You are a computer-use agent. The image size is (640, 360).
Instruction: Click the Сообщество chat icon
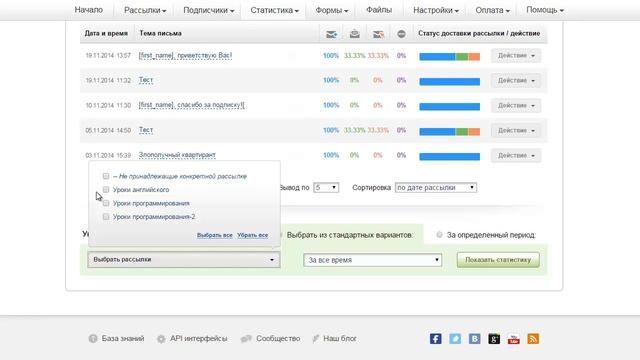coord(246,339)
